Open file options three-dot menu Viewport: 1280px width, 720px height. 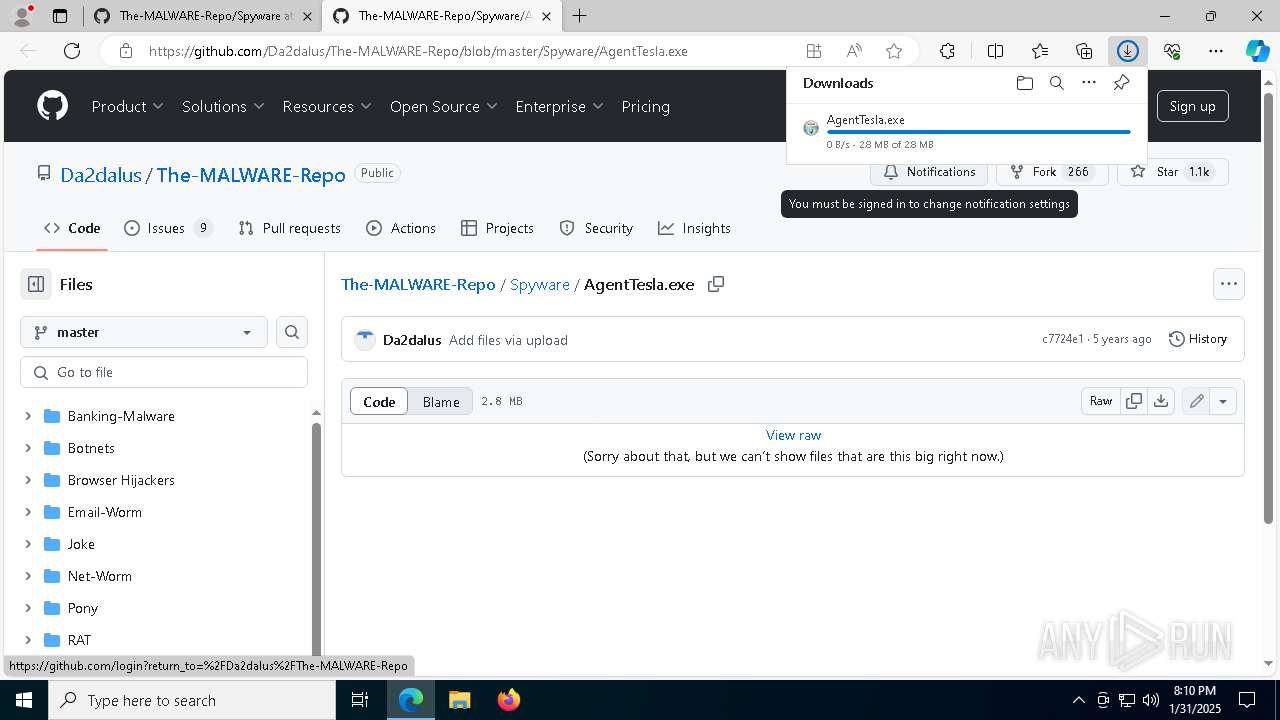point(1229,284)
